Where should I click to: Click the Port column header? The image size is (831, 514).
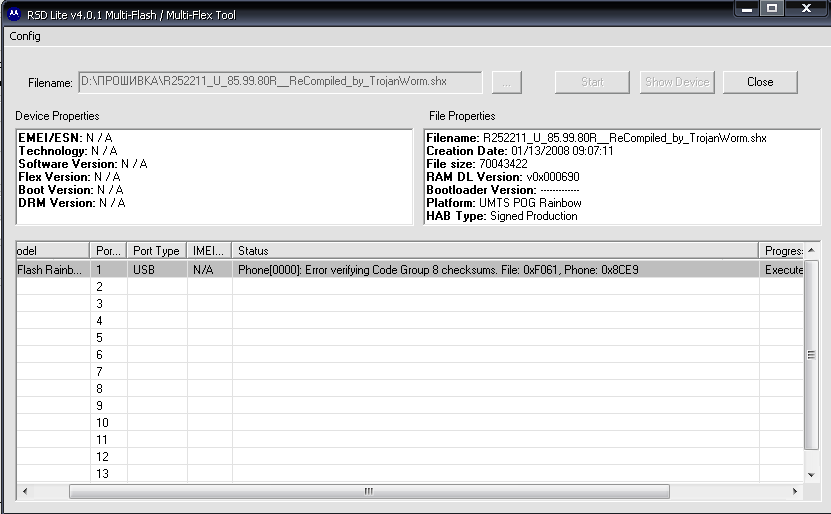click(x=109, y=251)
